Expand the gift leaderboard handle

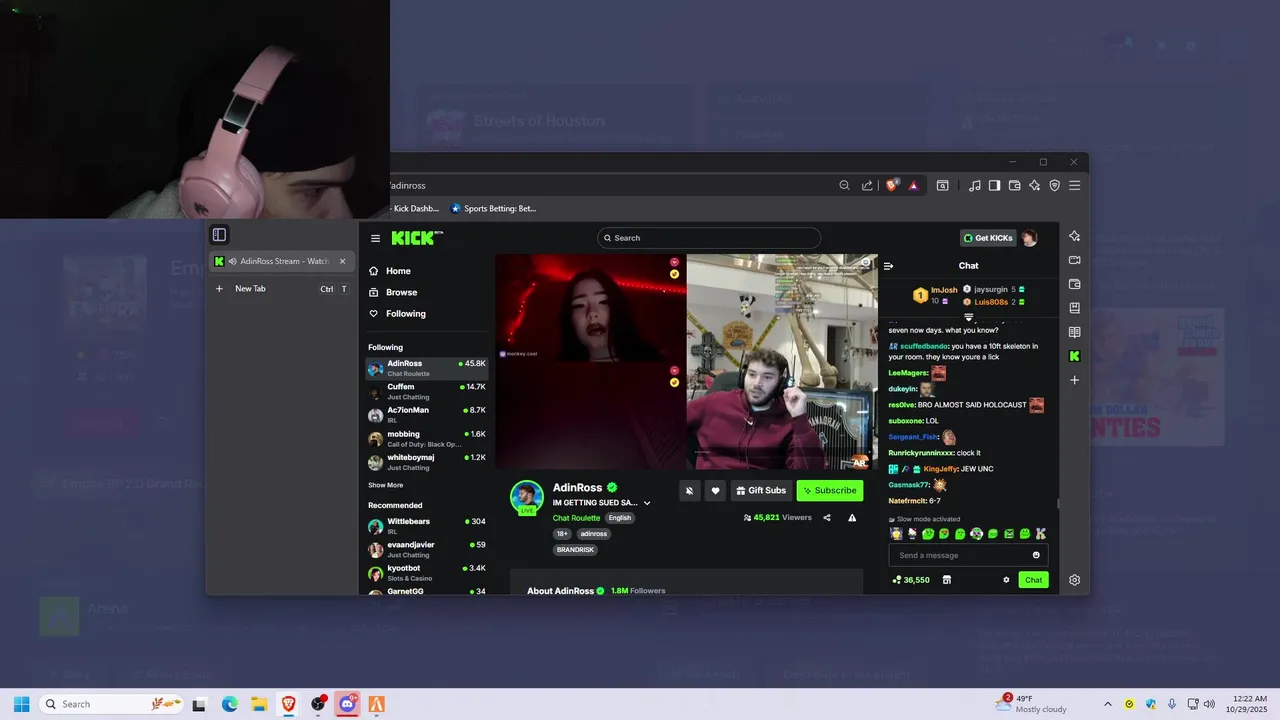[968, 317]
